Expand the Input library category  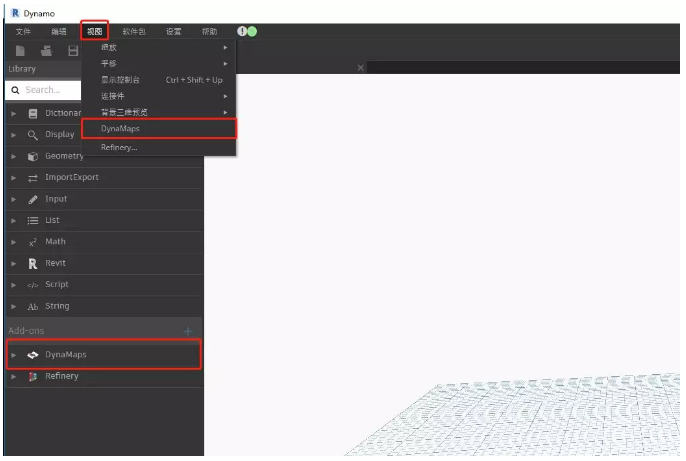click(x=14, y=199)
